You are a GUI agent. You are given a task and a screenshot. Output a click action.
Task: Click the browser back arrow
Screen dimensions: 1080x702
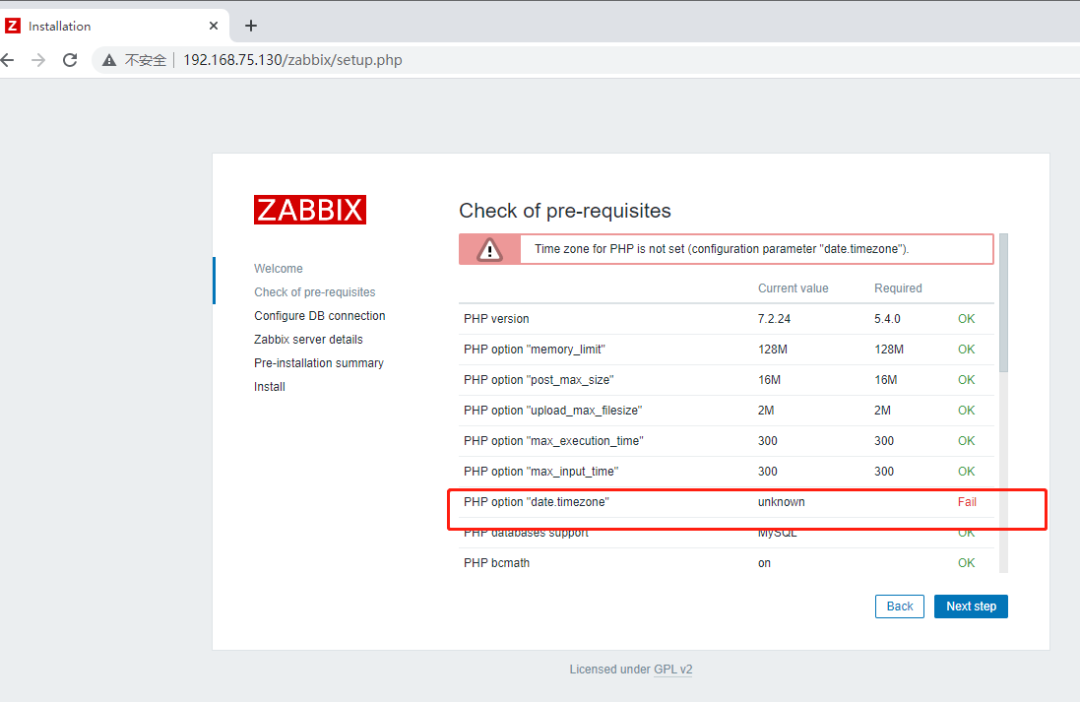point(9,60)
